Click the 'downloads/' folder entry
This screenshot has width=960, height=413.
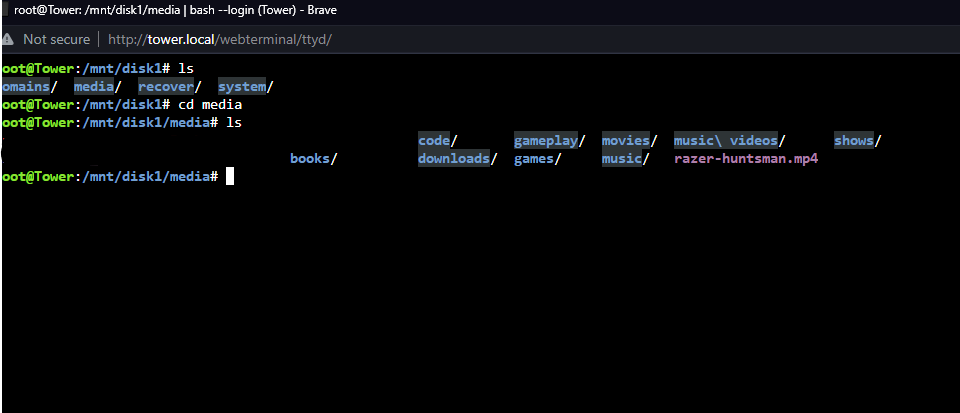[458, 159]
